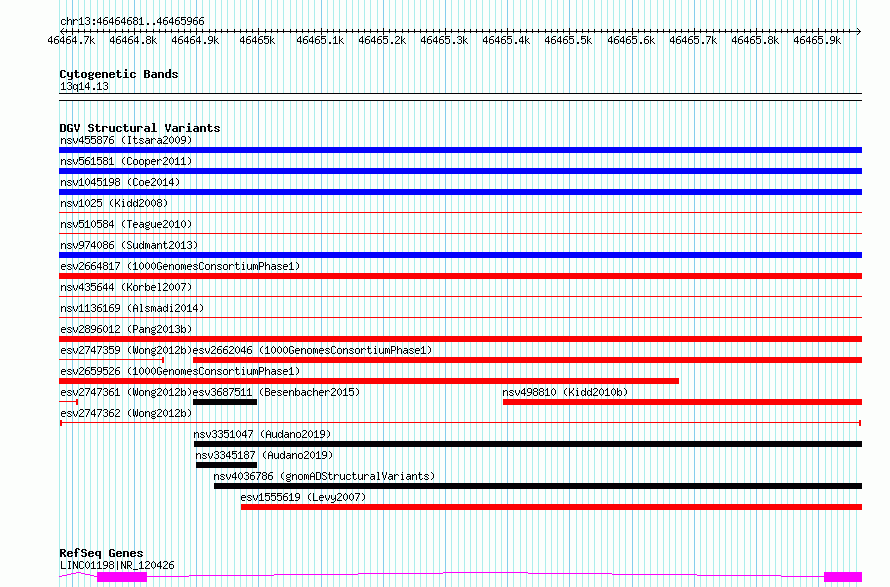
Task: Open variant nsv510584 (Teague2010) label
Action: (x=126, y=224)
